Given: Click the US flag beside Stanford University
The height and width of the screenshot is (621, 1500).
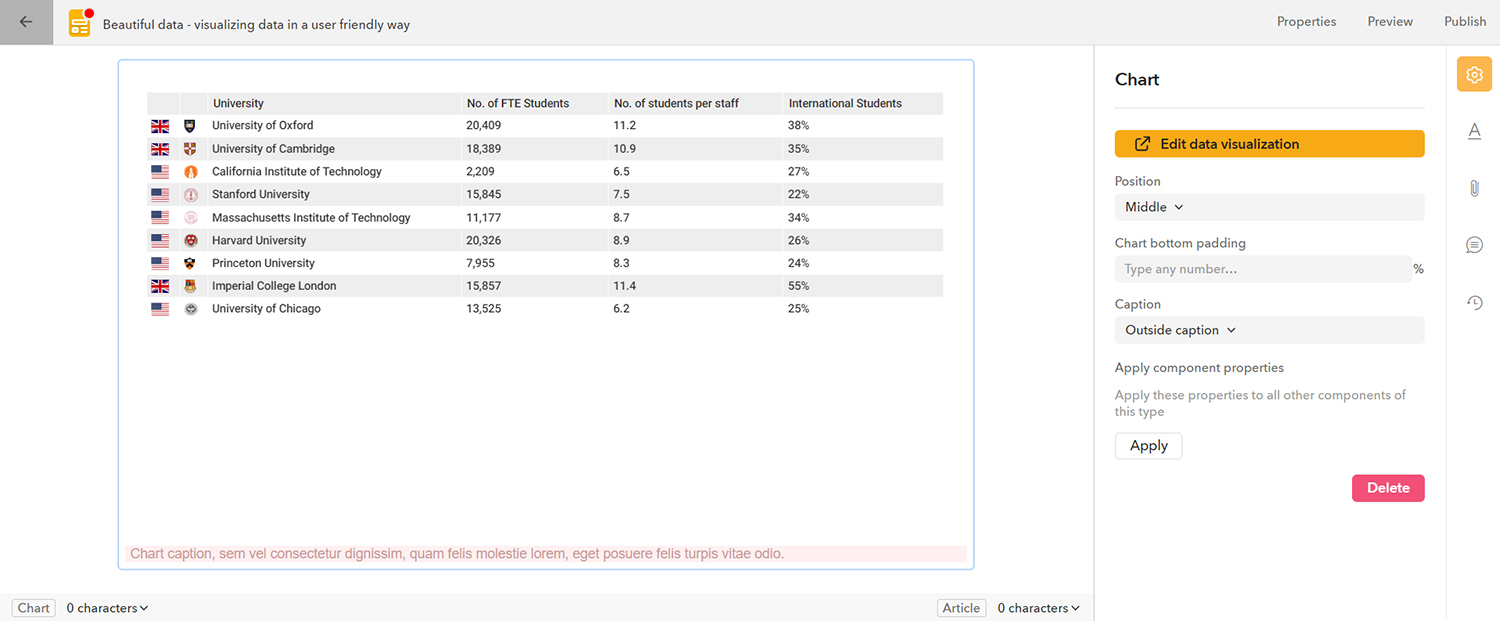Looking at the screenshot, I should click(x=160, y=195).
